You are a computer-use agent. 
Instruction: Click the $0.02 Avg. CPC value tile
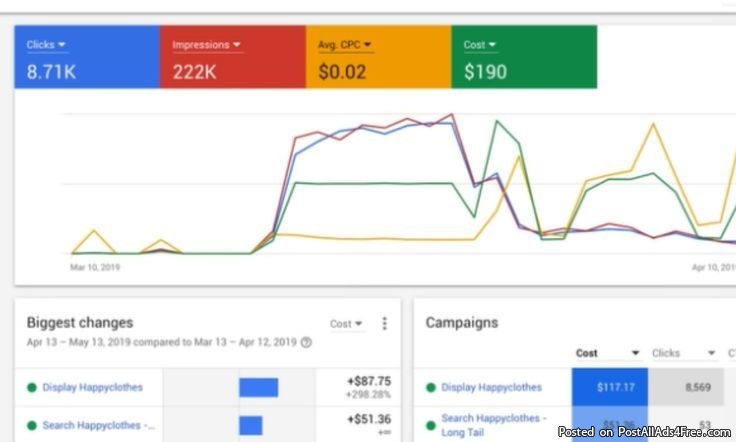[x=342, y=72]
